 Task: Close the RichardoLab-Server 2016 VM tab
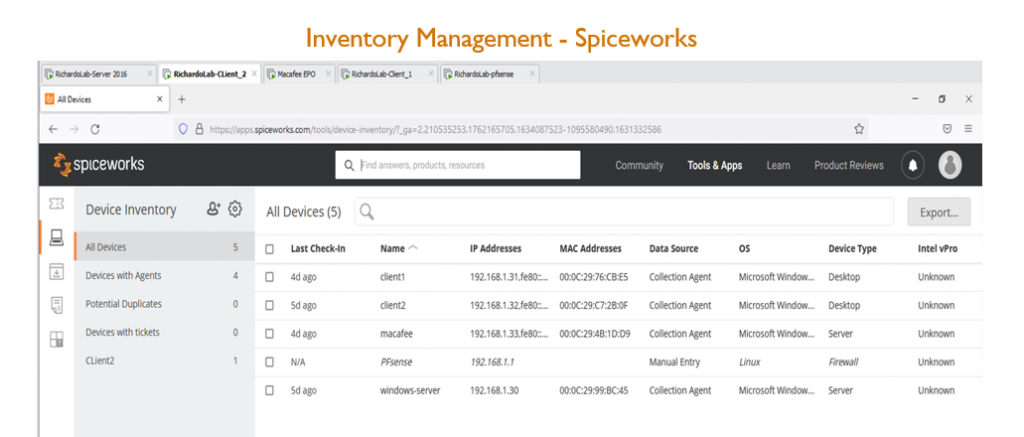click(x=150, y=74)
